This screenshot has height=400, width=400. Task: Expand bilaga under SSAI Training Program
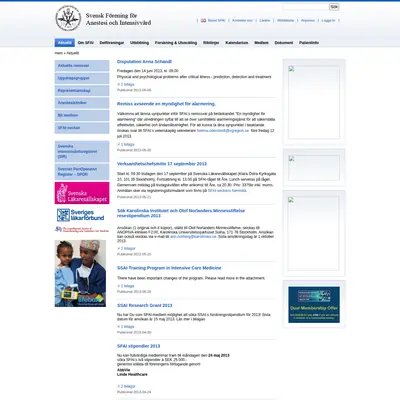pyautogui.click(x=126, y=286)
